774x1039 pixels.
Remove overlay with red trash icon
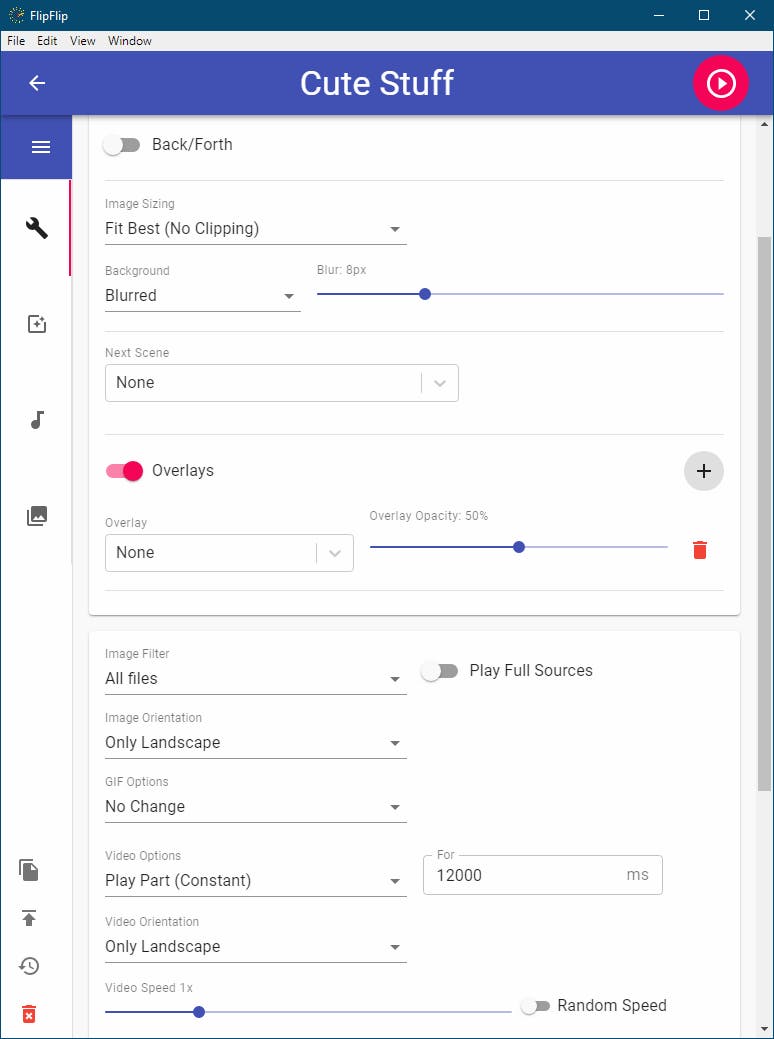(700, 550)
